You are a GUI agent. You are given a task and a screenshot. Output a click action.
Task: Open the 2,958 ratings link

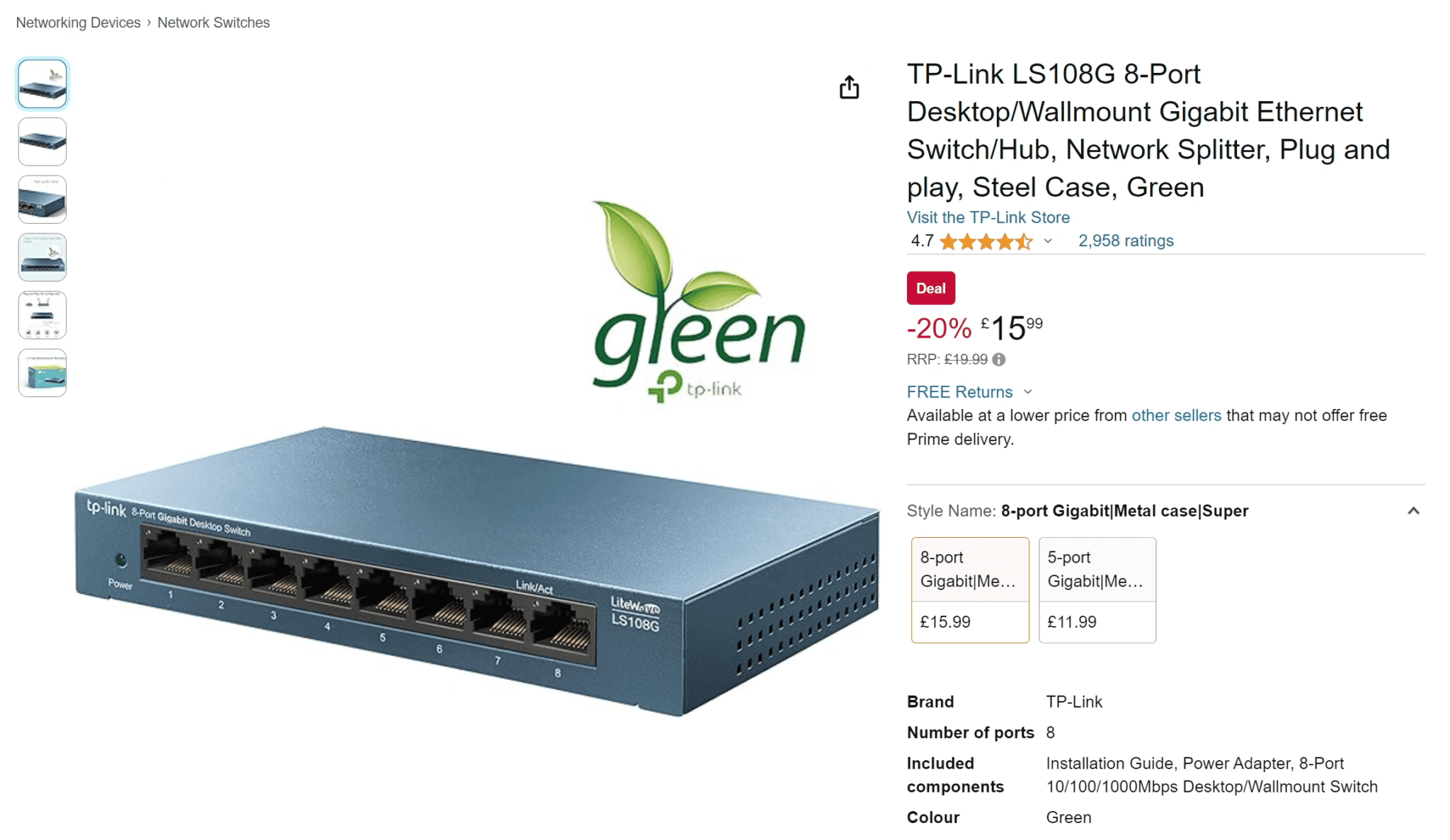1126,241
